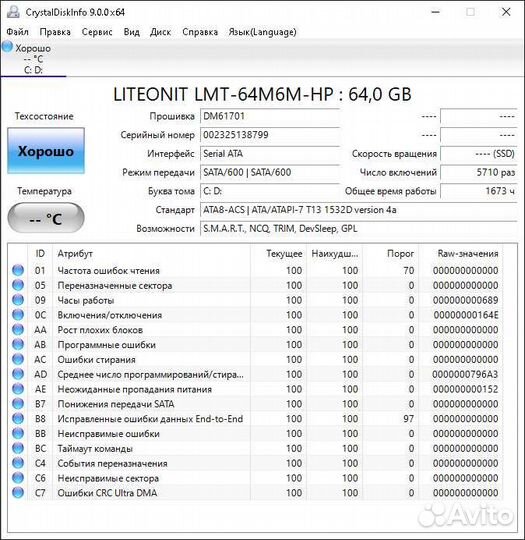
Task: Minimize the CrystalDiskInfo window
Action: tap(435, 12)
